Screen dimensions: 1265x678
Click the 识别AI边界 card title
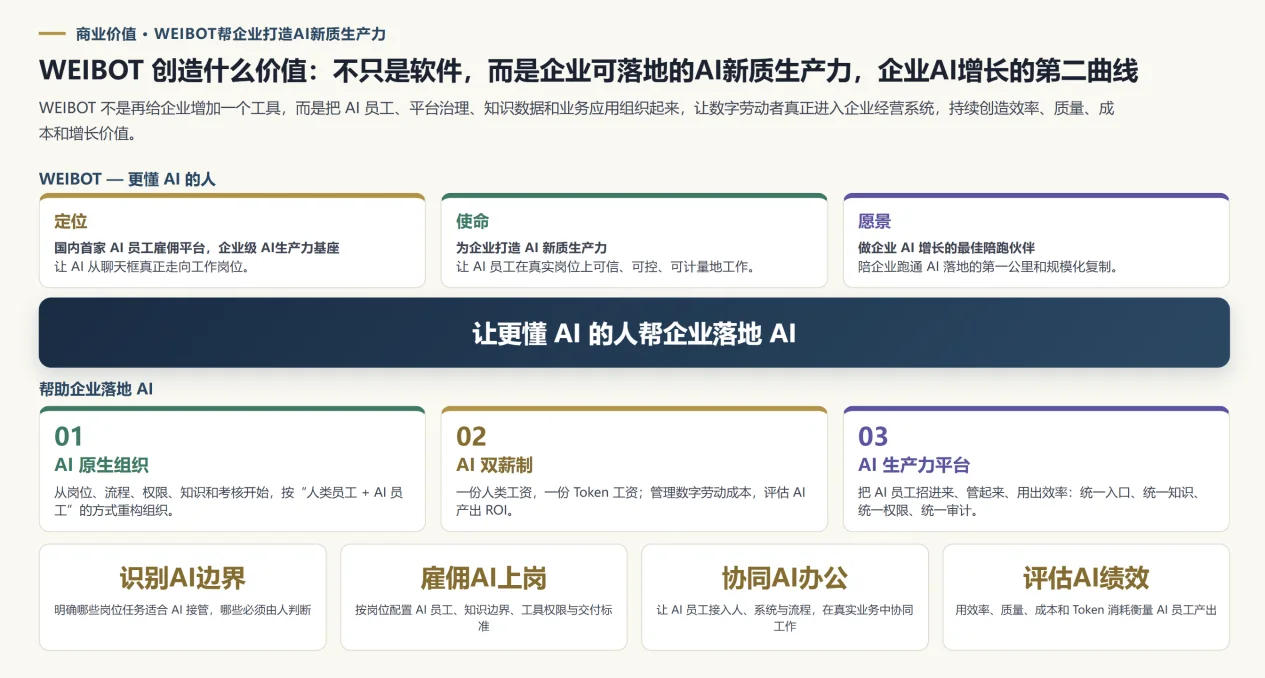[x=182, y=577]
